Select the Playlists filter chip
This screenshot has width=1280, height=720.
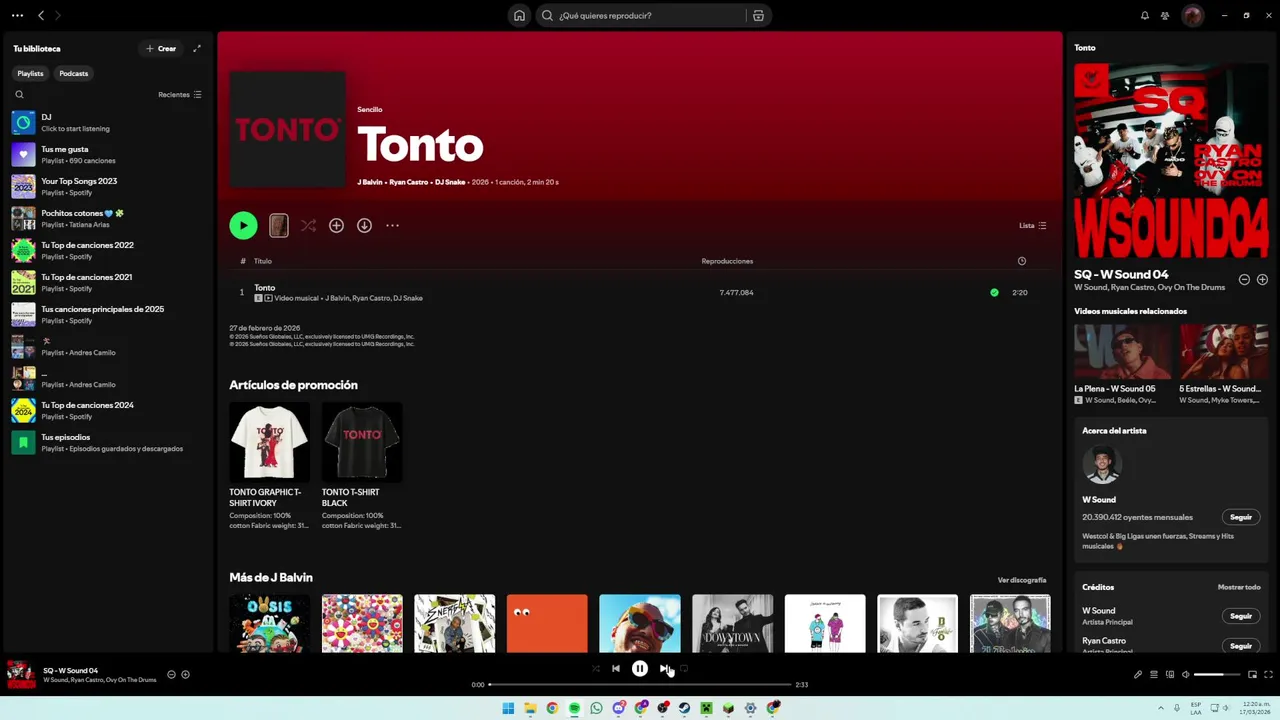[30, 73]
